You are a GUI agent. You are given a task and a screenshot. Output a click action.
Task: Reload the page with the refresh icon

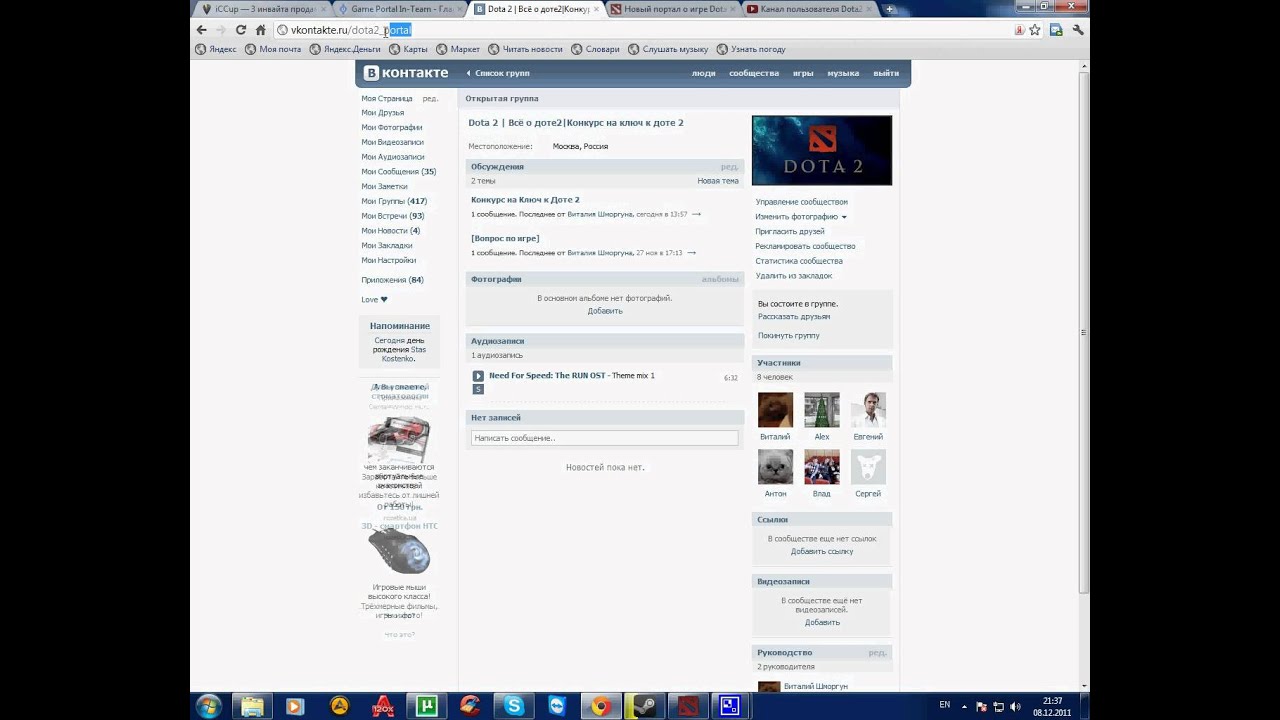pyautogui.click(x=241, y=30)
